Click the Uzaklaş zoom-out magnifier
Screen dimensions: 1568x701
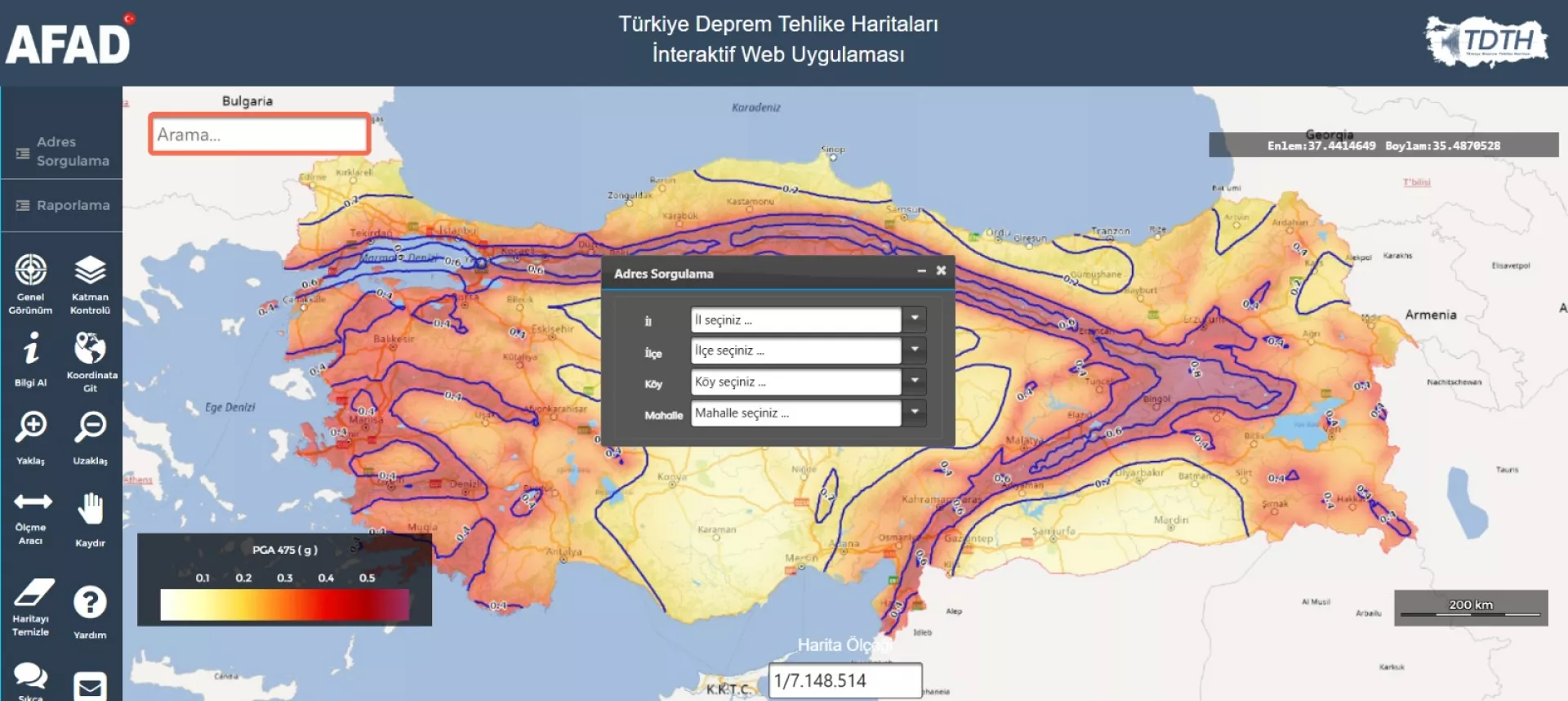[90, 426]
